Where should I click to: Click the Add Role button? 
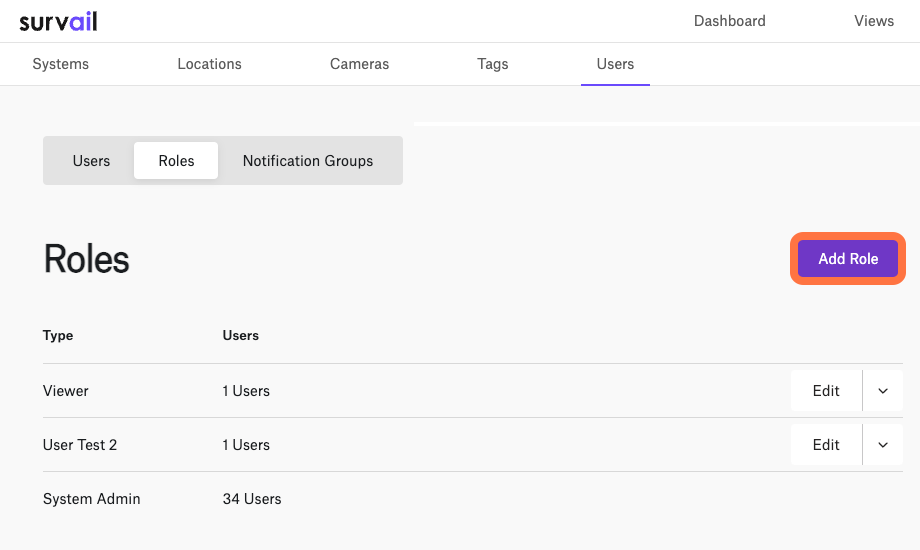848,259
